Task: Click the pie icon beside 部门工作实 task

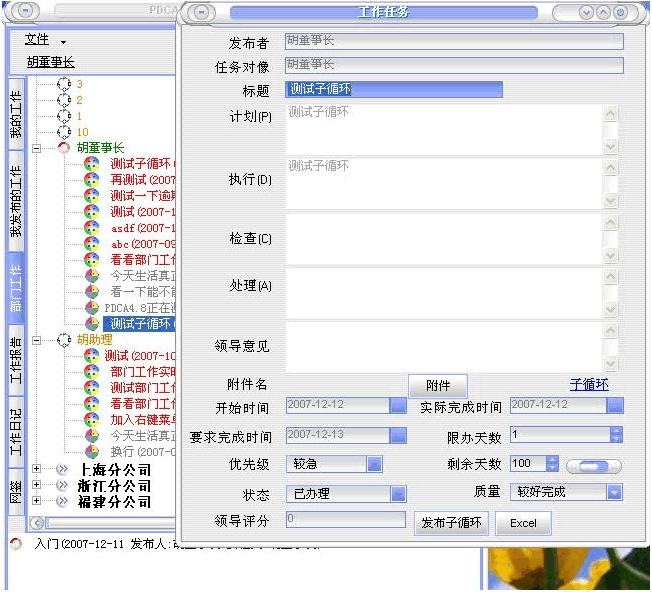Action: (91, 371)
